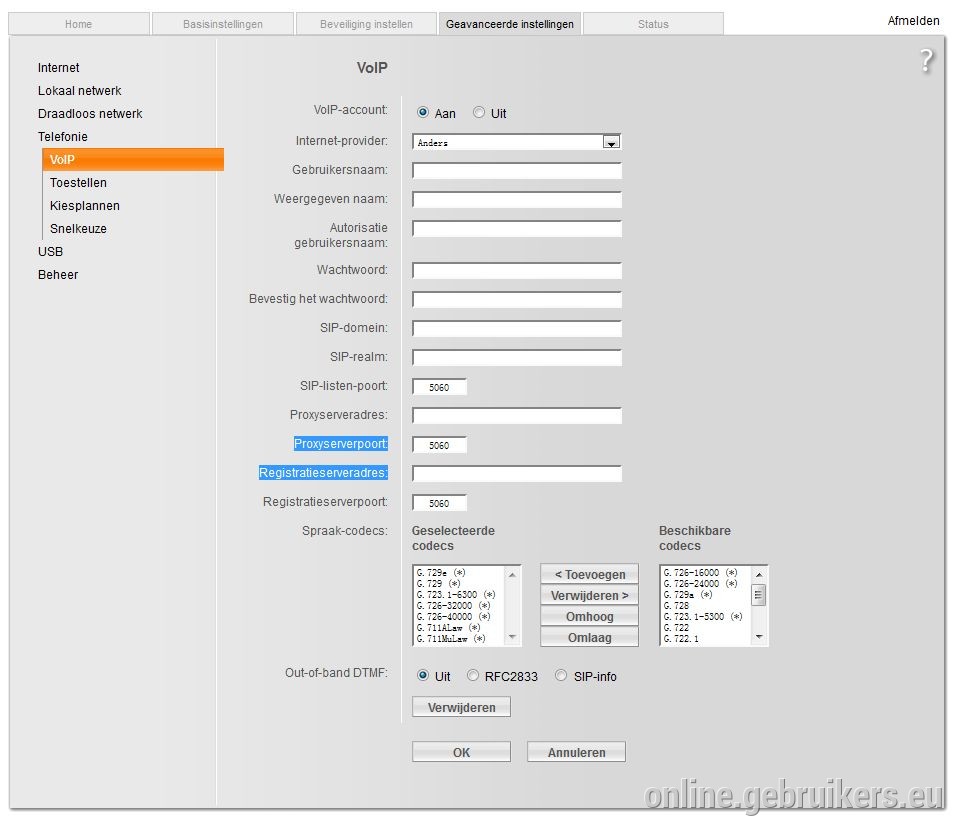The width and height of the screenshot is (954, 818).
Task: Focus the Proxyserveradres field
Action: pos(517,416)
